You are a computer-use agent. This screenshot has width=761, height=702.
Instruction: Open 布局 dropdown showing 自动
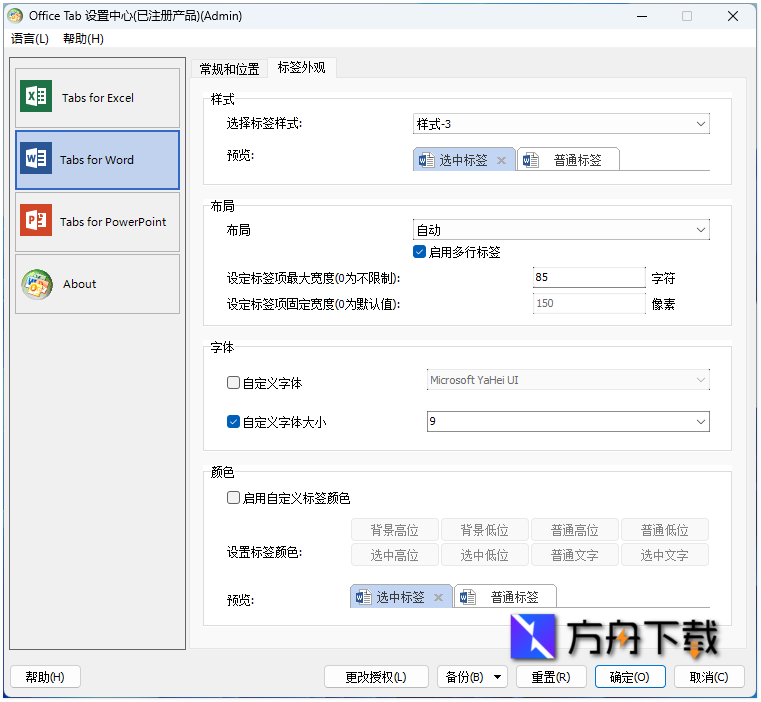tap(561, 230)
